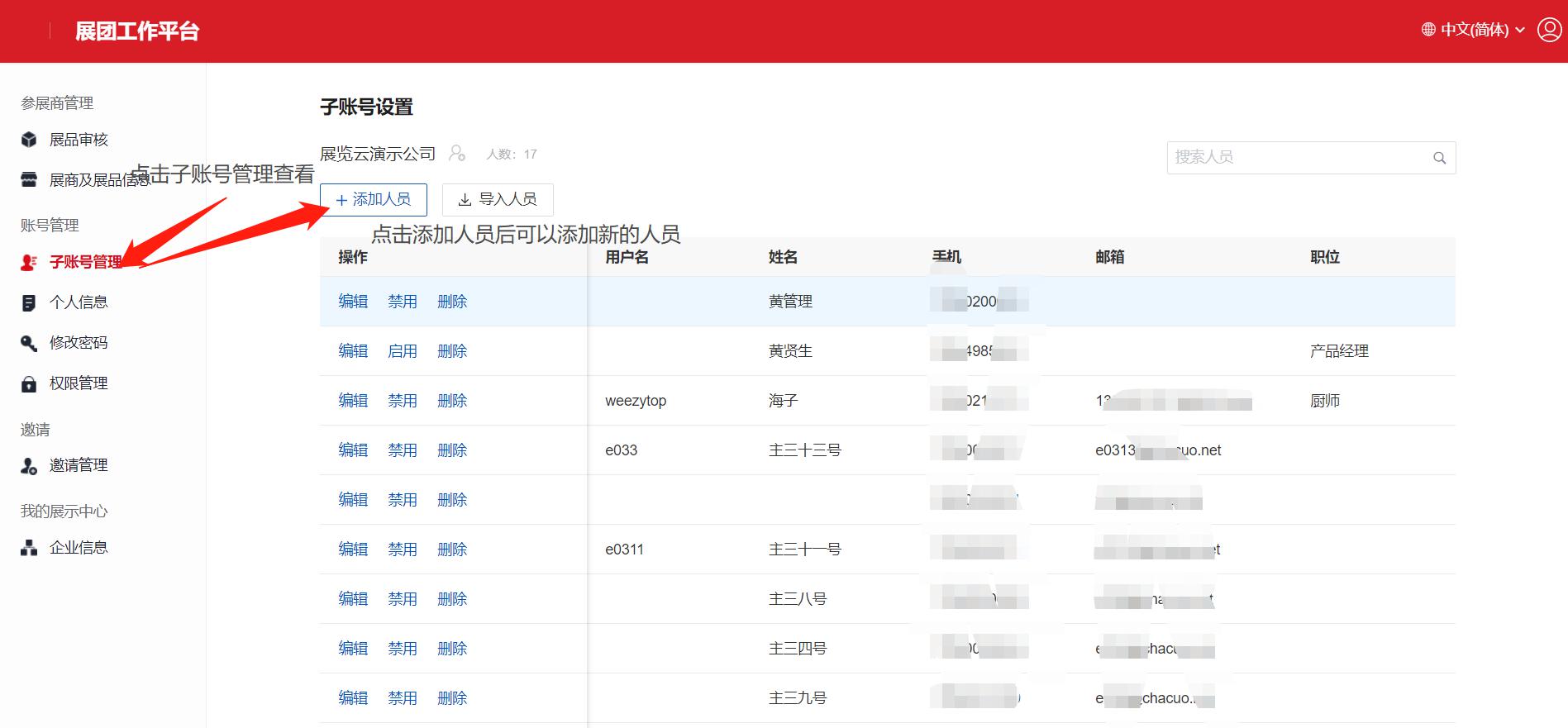Focus the 搜索人员 search field

[x=1298, y=157]
